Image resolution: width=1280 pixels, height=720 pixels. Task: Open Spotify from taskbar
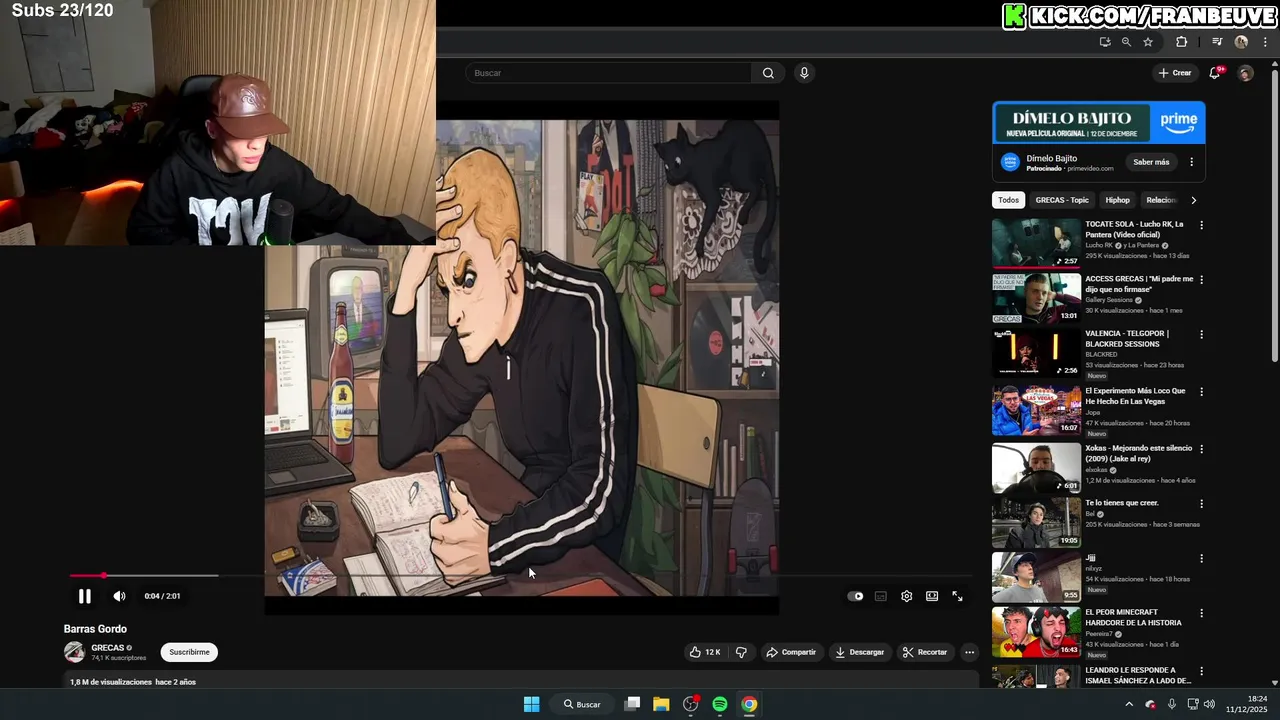point(720,704)
